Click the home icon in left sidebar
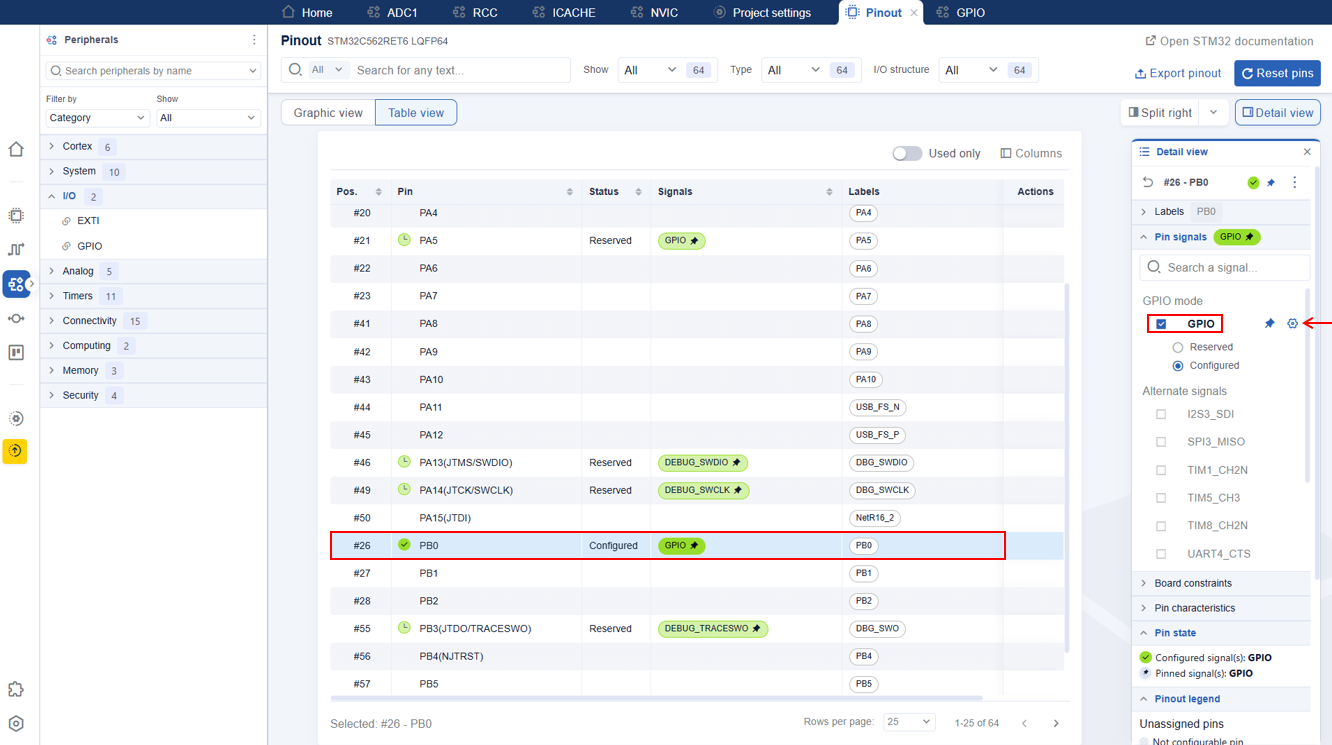Screen dimensions: 1332x745 point(16,150)
